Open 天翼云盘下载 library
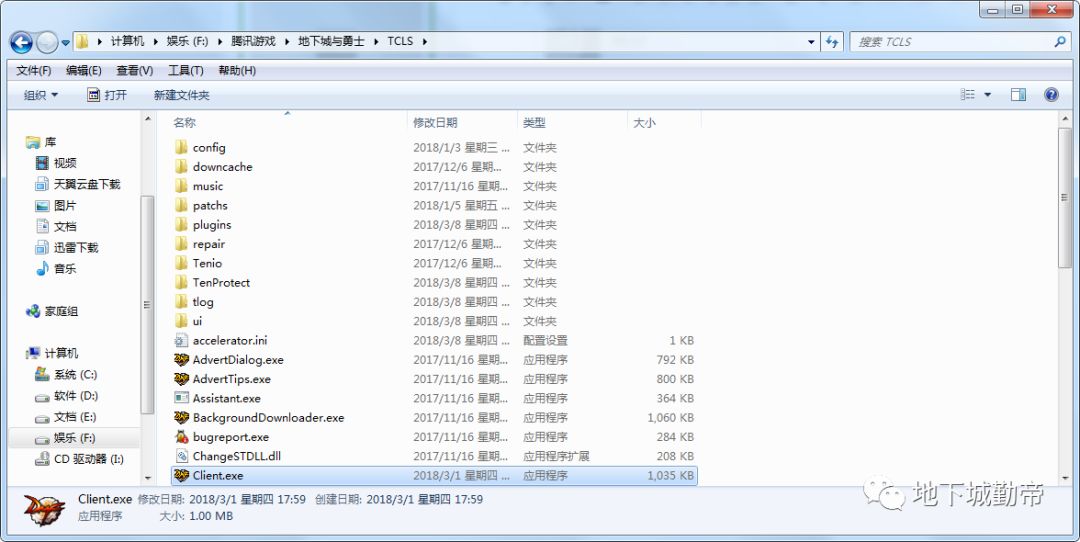 click(79, 184)
